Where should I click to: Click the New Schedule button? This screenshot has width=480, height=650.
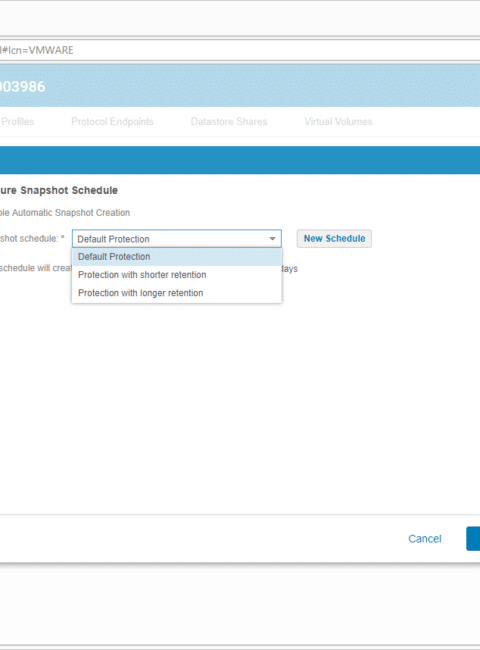pyautogui.click(x=334, y=238)
